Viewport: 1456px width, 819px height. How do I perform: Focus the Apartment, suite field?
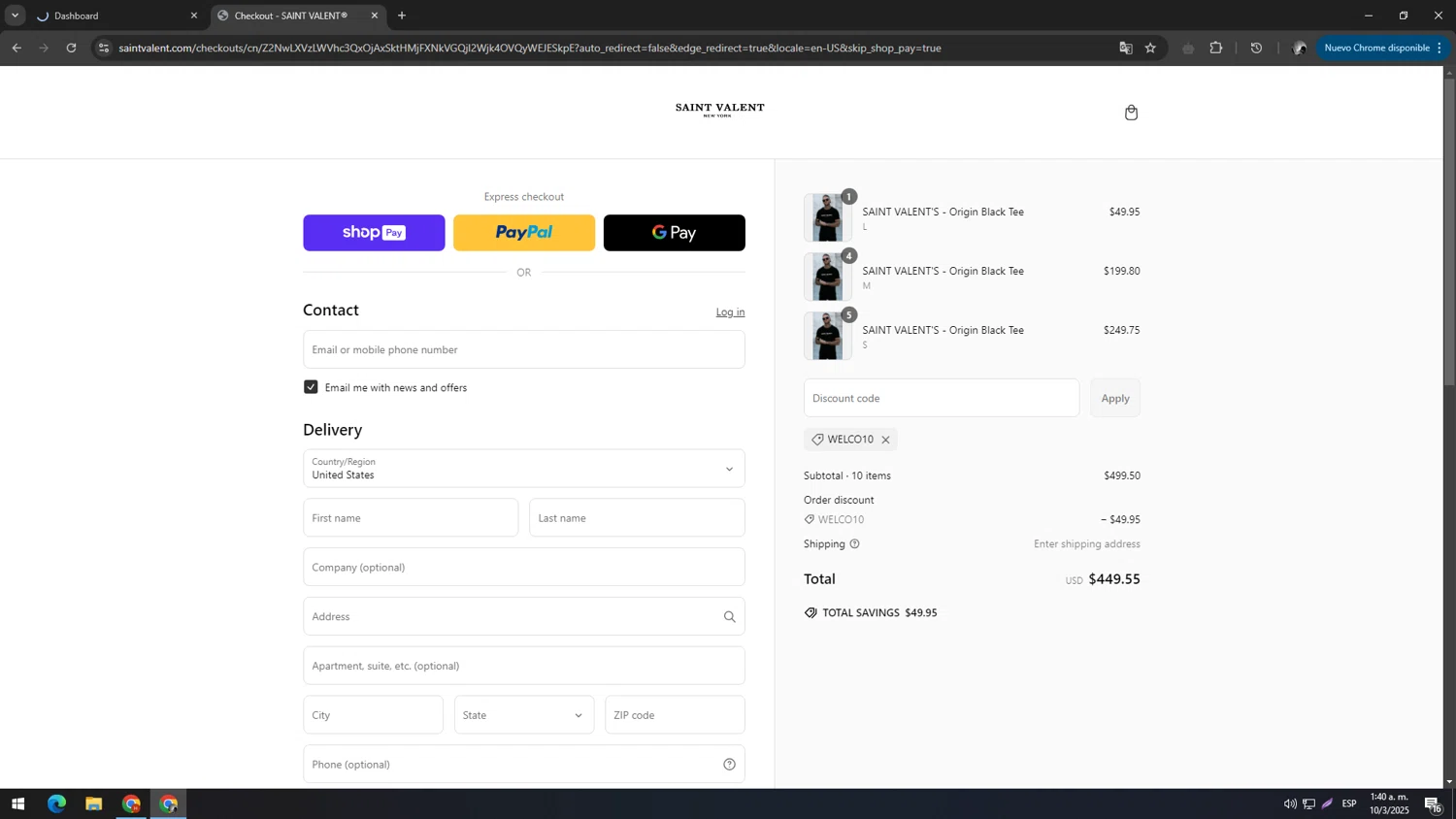click(524, 666)
